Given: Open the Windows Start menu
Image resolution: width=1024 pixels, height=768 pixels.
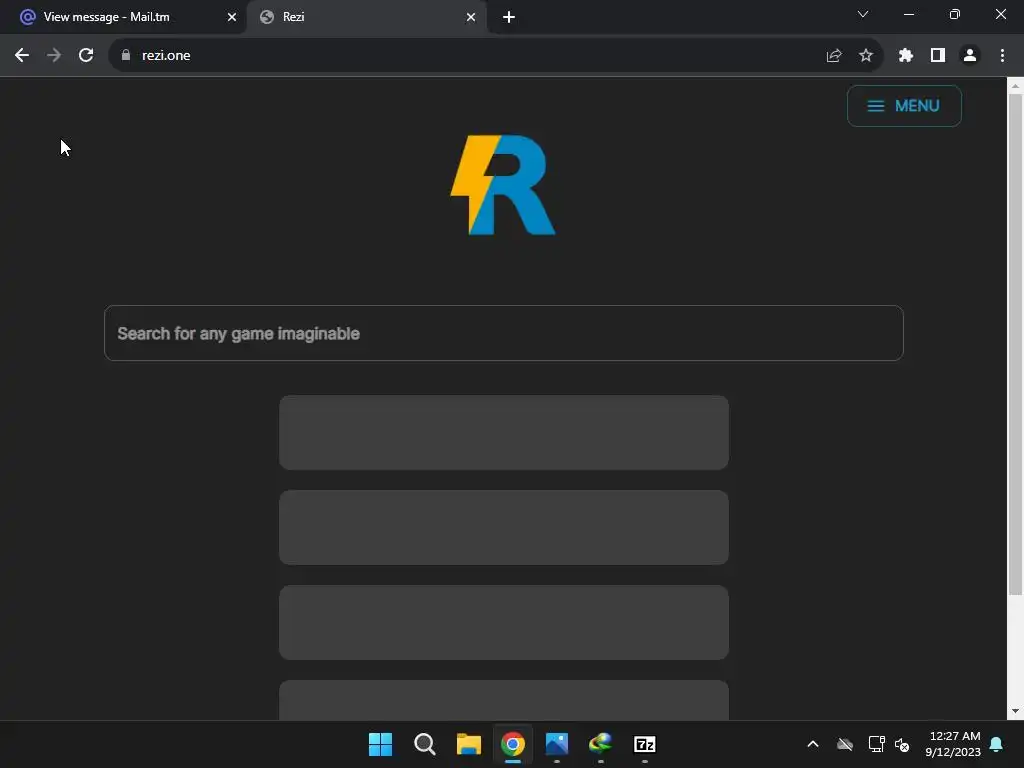Looking at the screenshot, I should coord(380,744).
